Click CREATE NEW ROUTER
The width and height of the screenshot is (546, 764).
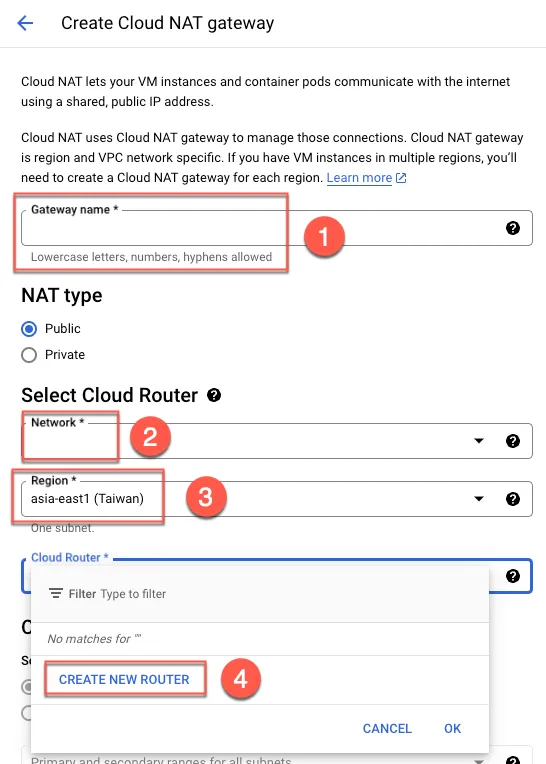coord(124,679)
